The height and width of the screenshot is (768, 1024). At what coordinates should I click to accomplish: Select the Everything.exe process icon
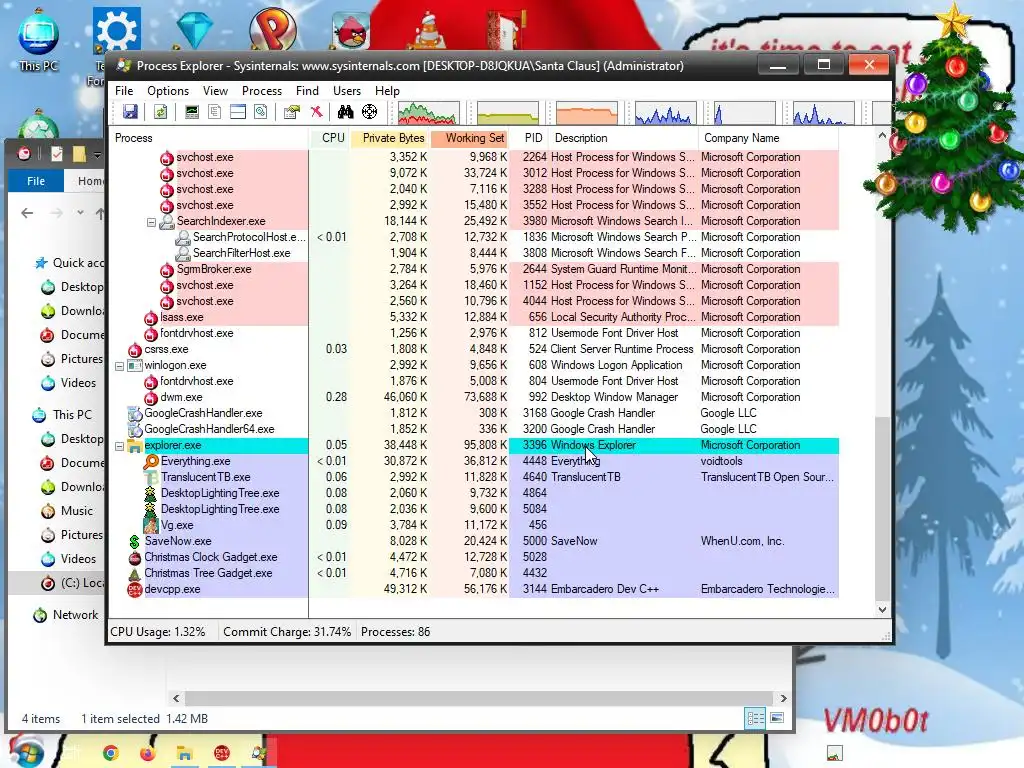click(151, 461)
